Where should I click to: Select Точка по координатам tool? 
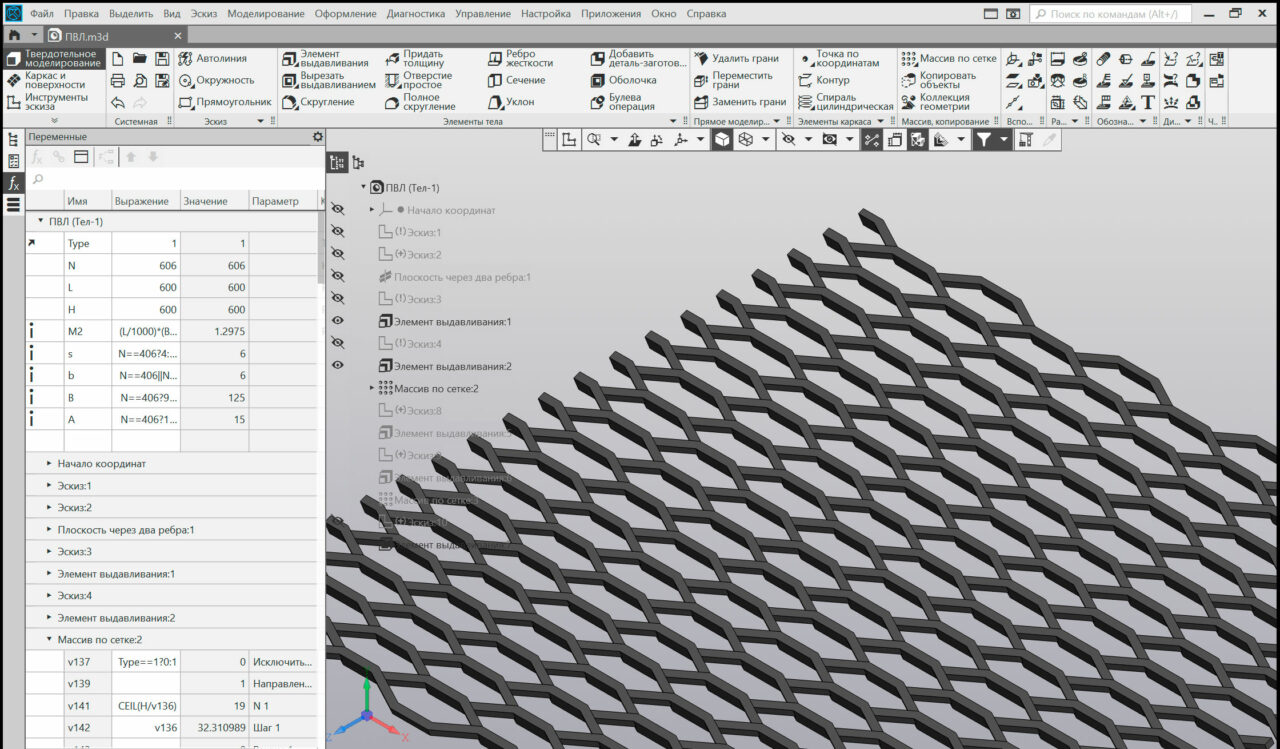pyautogui.click(x=838, y=58)
